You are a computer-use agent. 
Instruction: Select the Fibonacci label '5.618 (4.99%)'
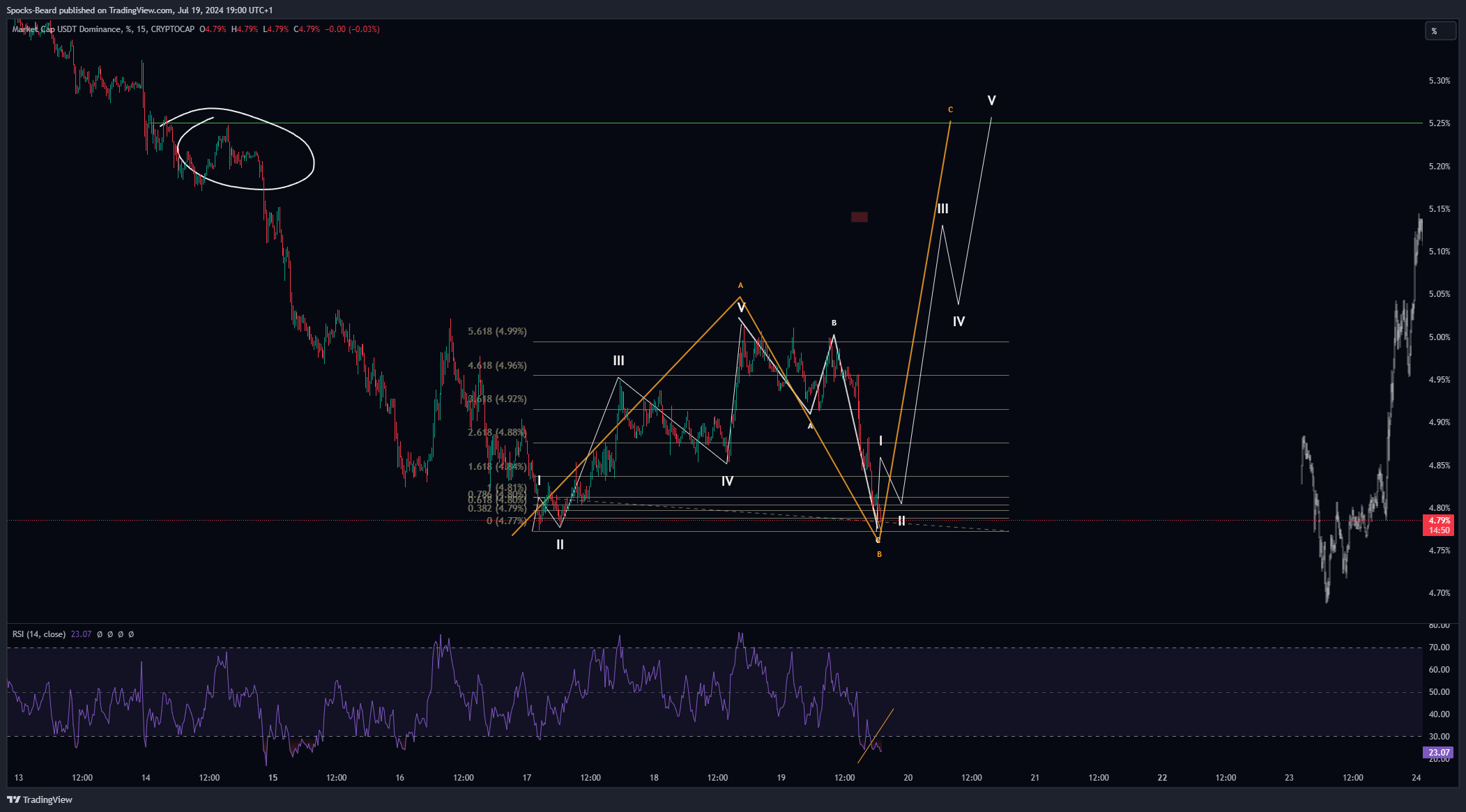497,331
